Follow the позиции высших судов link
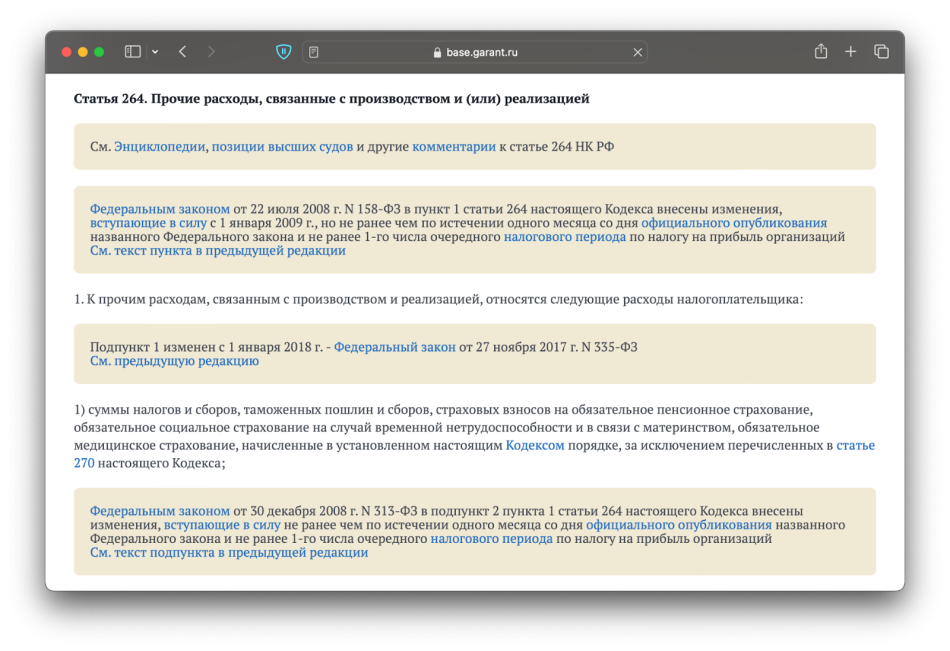Image resolution: width=950 pixels, height=651 pixels. point(282,147)
